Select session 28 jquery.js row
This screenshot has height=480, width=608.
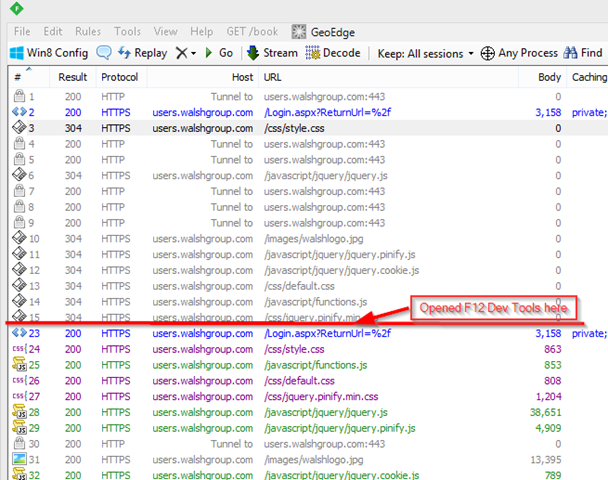[300, 412]
